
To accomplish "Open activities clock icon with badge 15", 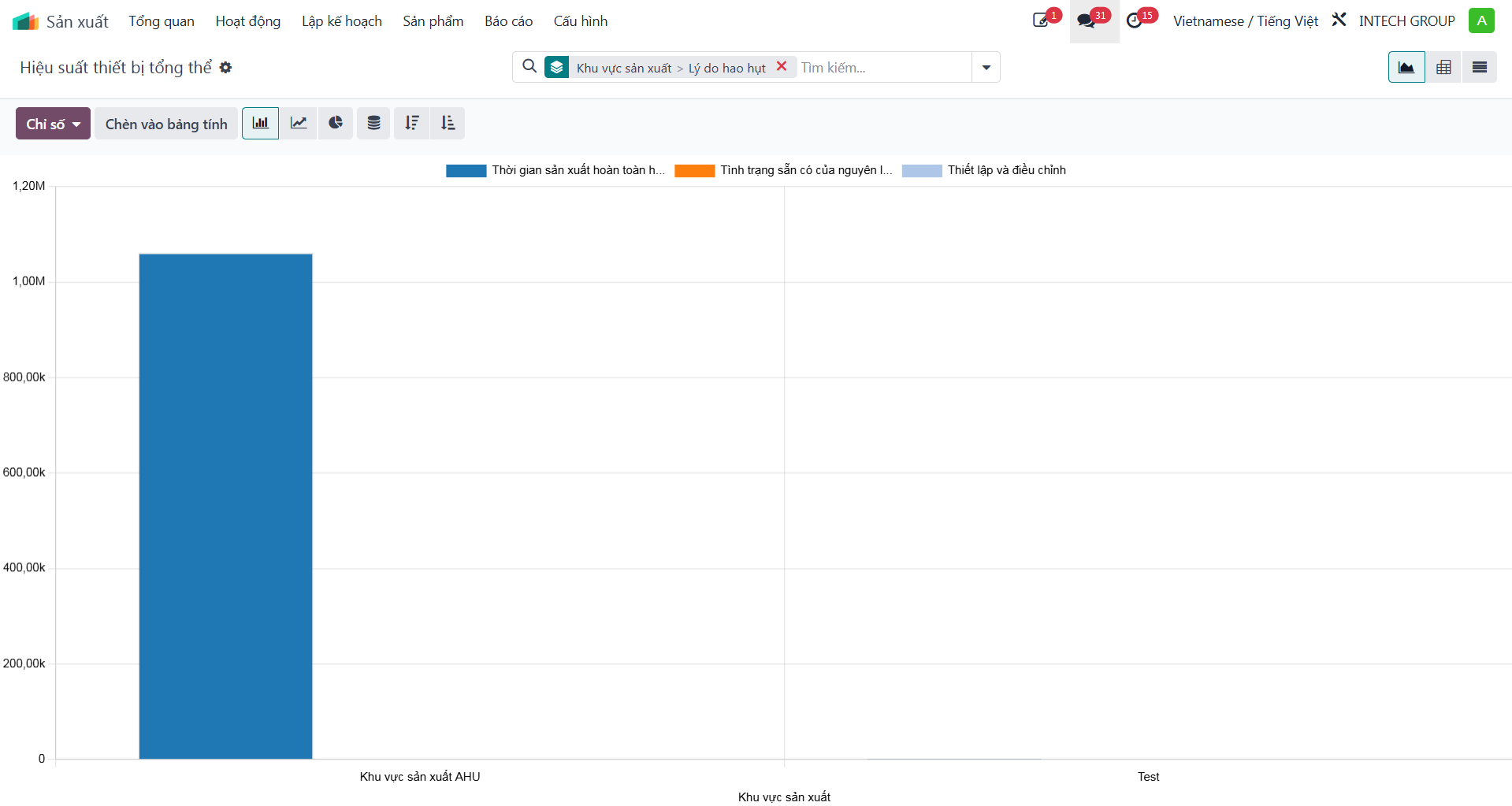I will (x=1141, y=20).
